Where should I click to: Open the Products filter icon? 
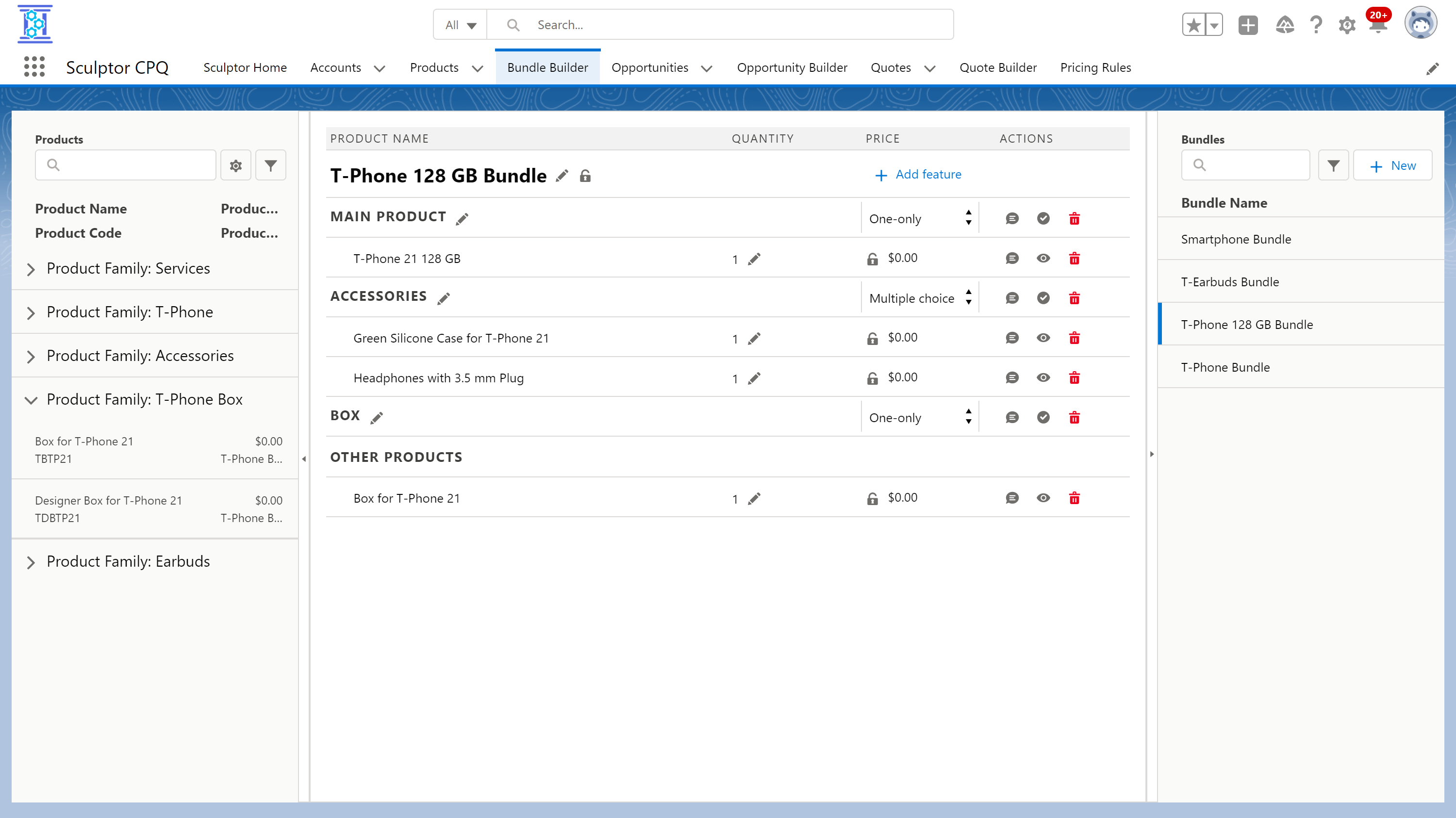click(x=271, y=165)
